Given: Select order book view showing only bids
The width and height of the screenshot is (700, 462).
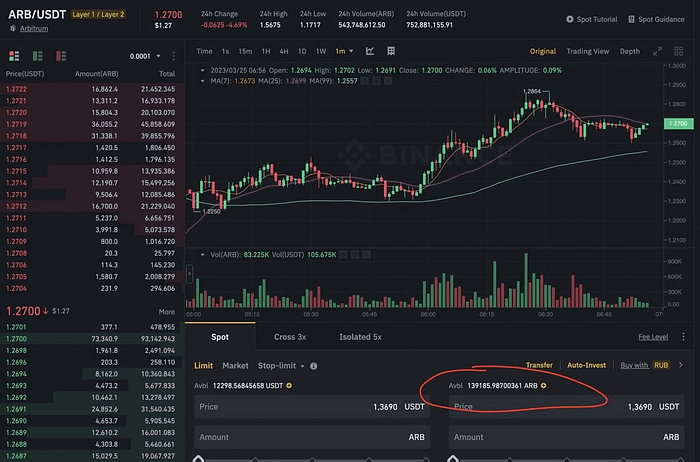Looking at the screenshot, I should coord(38,56).
